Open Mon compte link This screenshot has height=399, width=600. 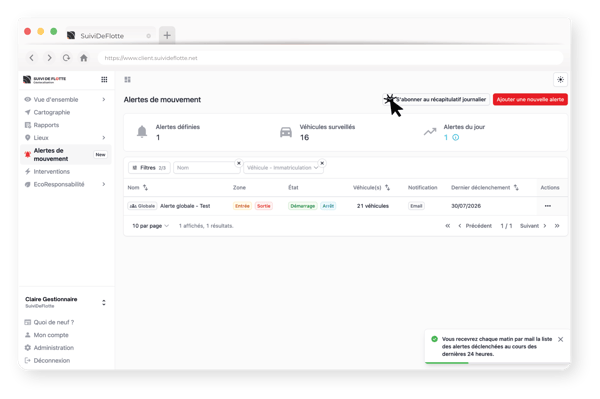coord(47,335)
